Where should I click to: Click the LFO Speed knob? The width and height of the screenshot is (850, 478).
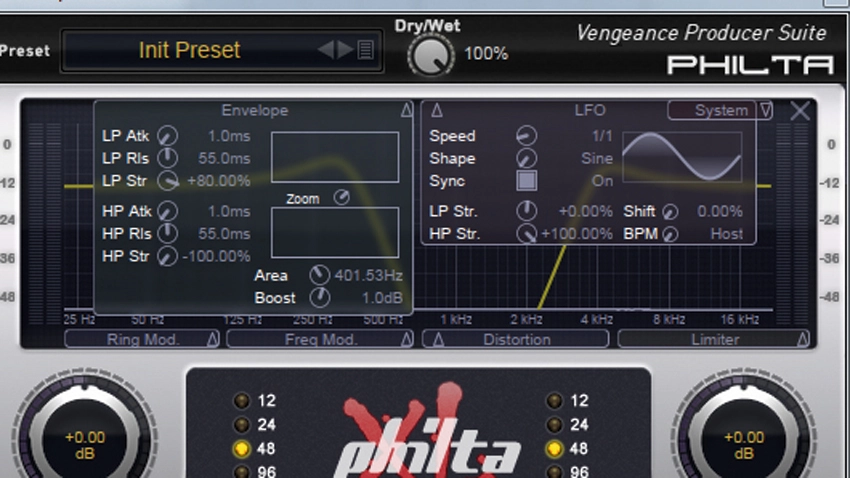[526, 135]
